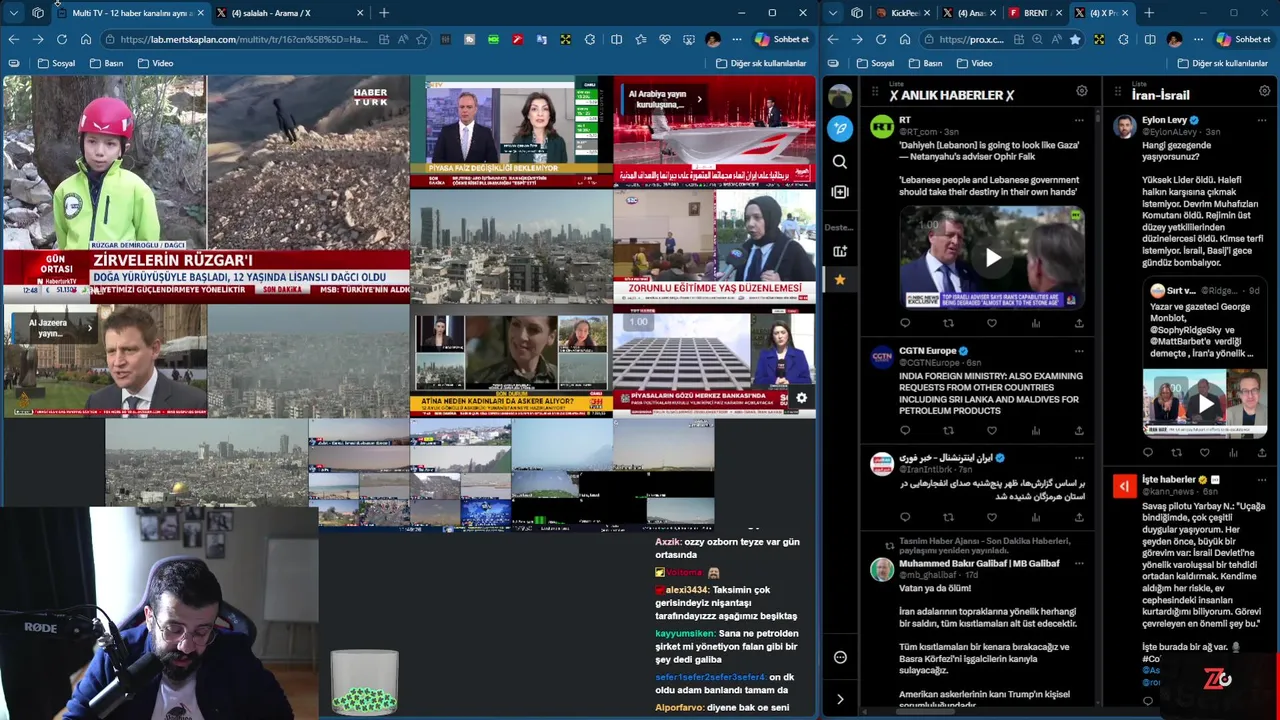The height and width of the screenshot is (720, 1280).
Task: Toggle the favorite star in right browser address bar
Action: [1075, 39]
